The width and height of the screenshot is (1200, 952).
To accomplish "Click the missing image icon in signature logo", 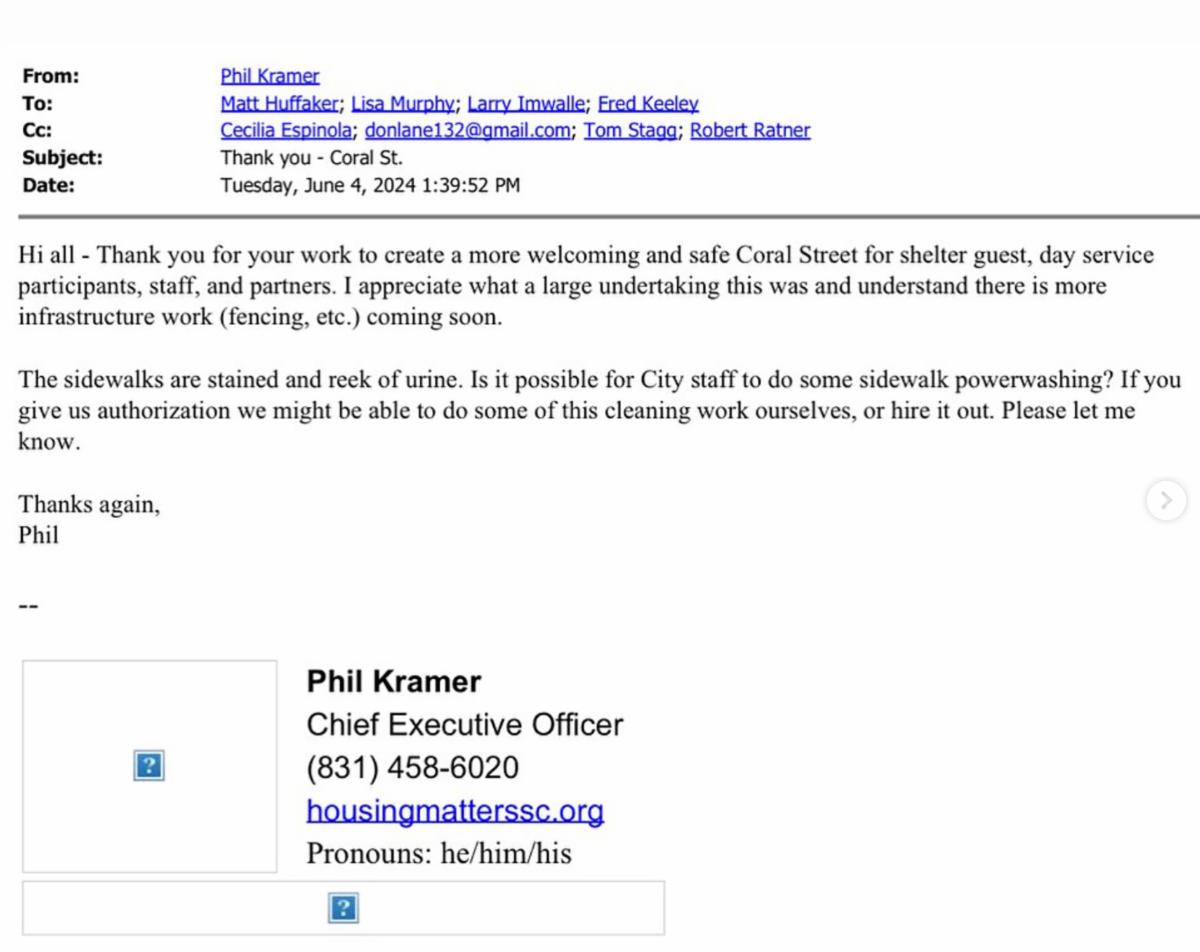I will point(148,766).
